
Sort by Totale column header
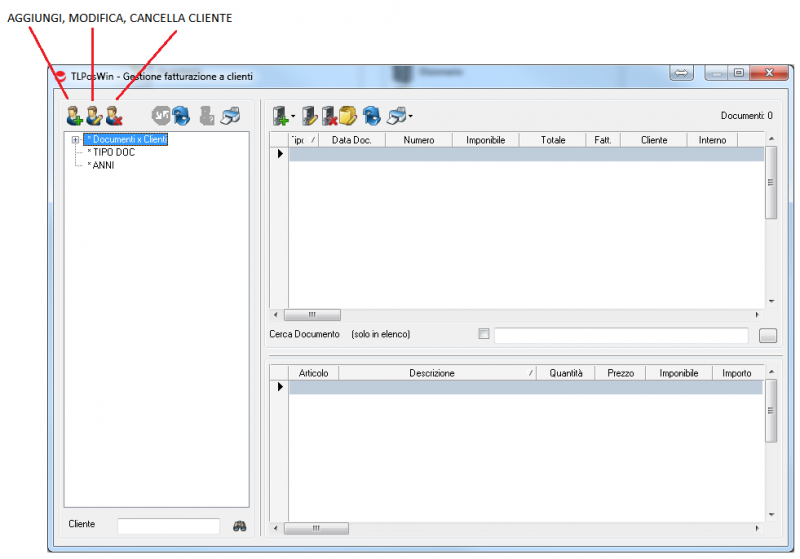coord(553,140)
